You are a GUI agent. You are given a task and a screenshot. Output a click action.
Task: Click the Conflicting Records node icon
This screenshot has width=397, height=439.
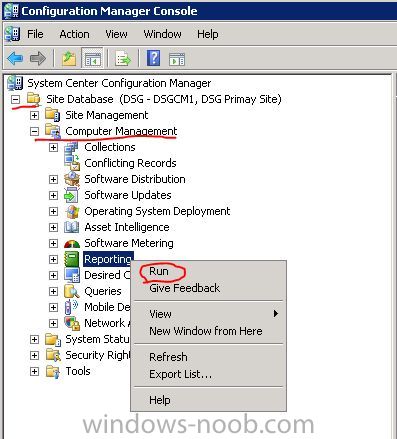click(72, 163)
